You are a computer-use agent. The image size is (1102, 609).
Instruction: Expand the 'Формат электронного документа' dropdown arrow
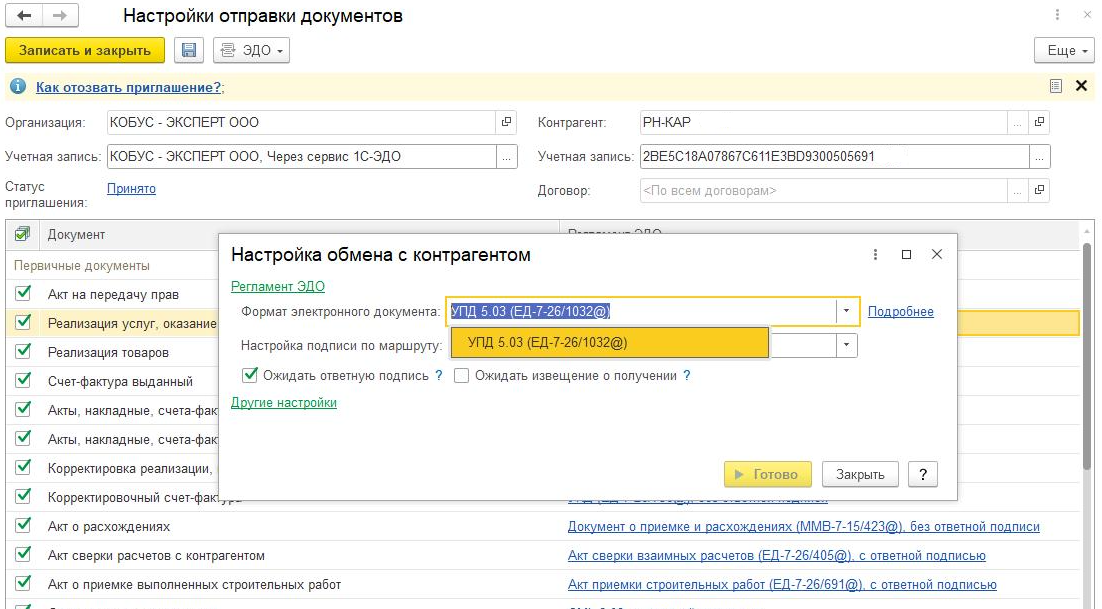click(x=846, y=311)
